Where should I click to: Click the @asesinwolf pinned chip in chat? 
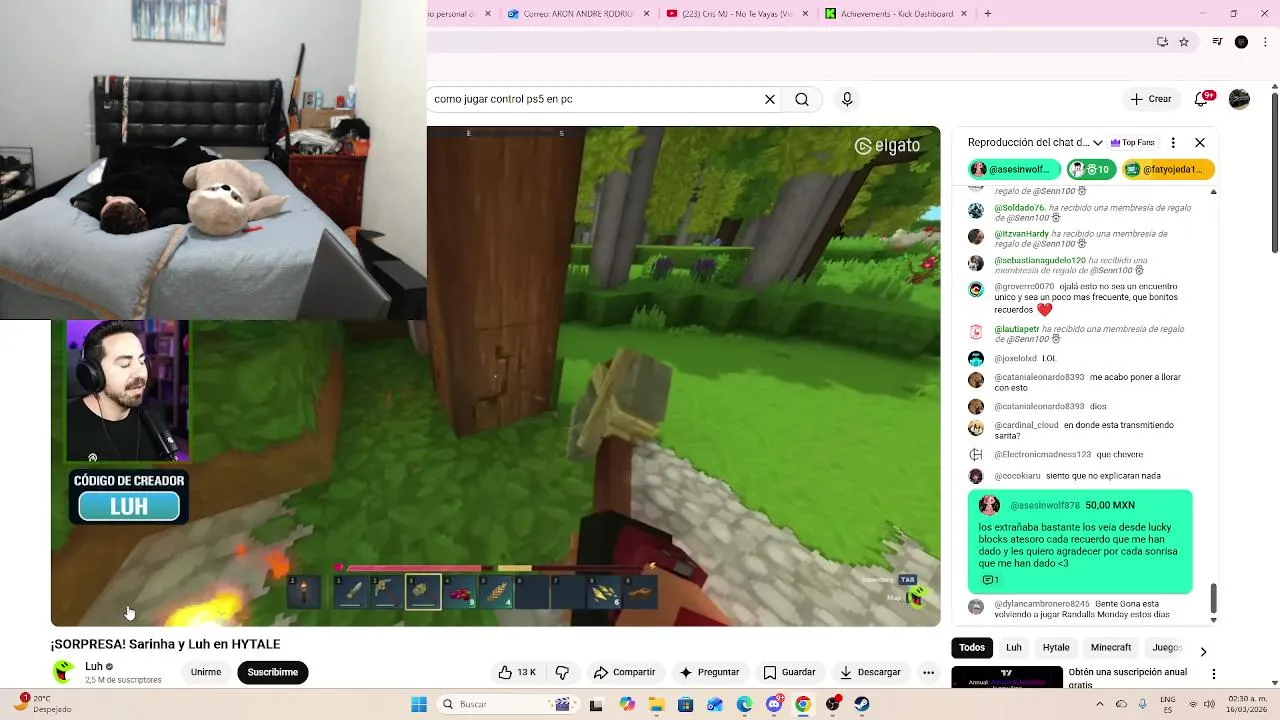[1014, 169]
